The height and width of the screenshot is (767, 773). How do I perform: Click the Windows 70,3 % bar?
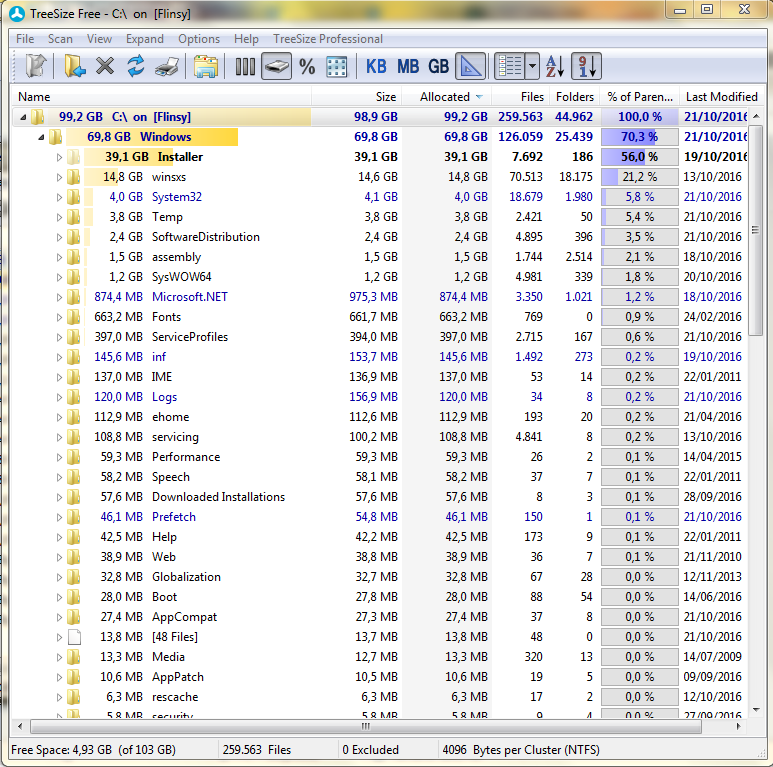pos(639,137)
